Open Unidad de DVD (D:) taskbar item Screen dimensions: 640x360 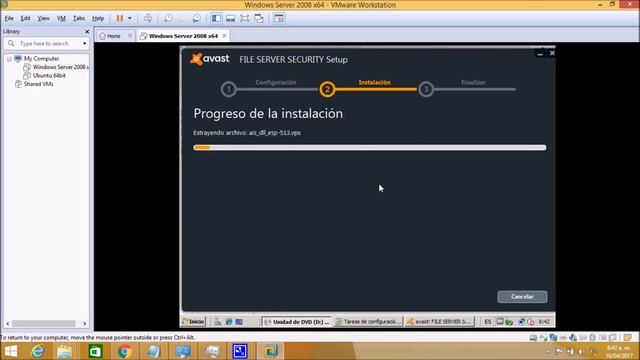tap(297, 322)
